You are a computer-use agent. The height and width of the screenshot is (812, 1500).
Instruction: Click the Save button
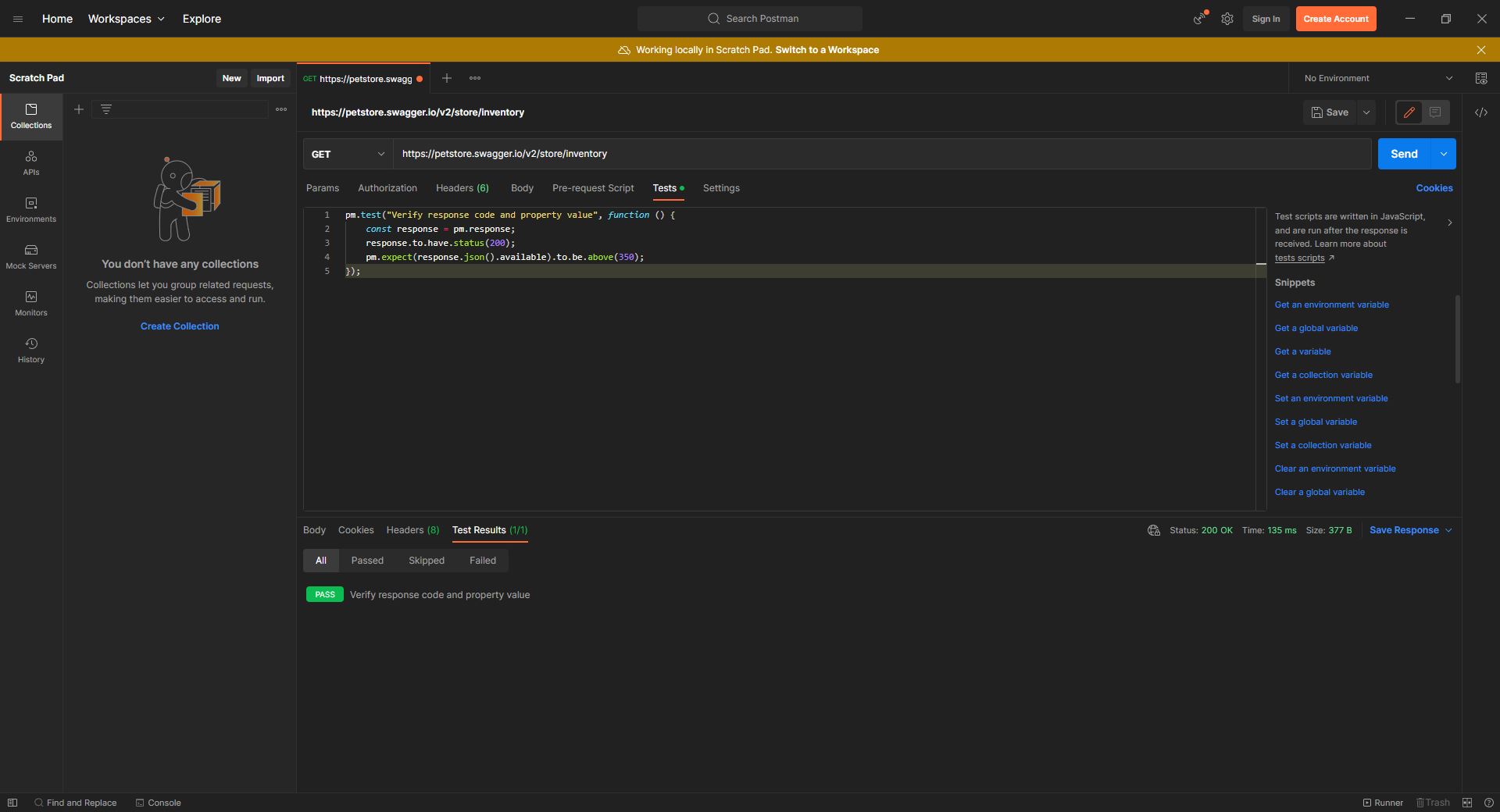[1330, 112]
